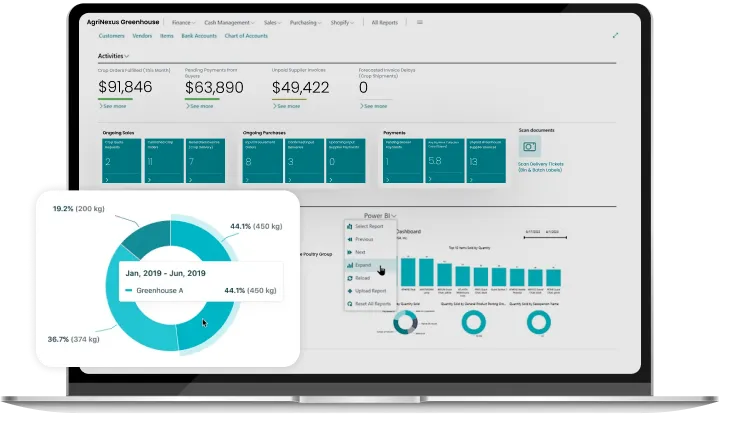The image size is (733, 432).
Task: Open the Finance dropdown menu
Action: (183, 21)
